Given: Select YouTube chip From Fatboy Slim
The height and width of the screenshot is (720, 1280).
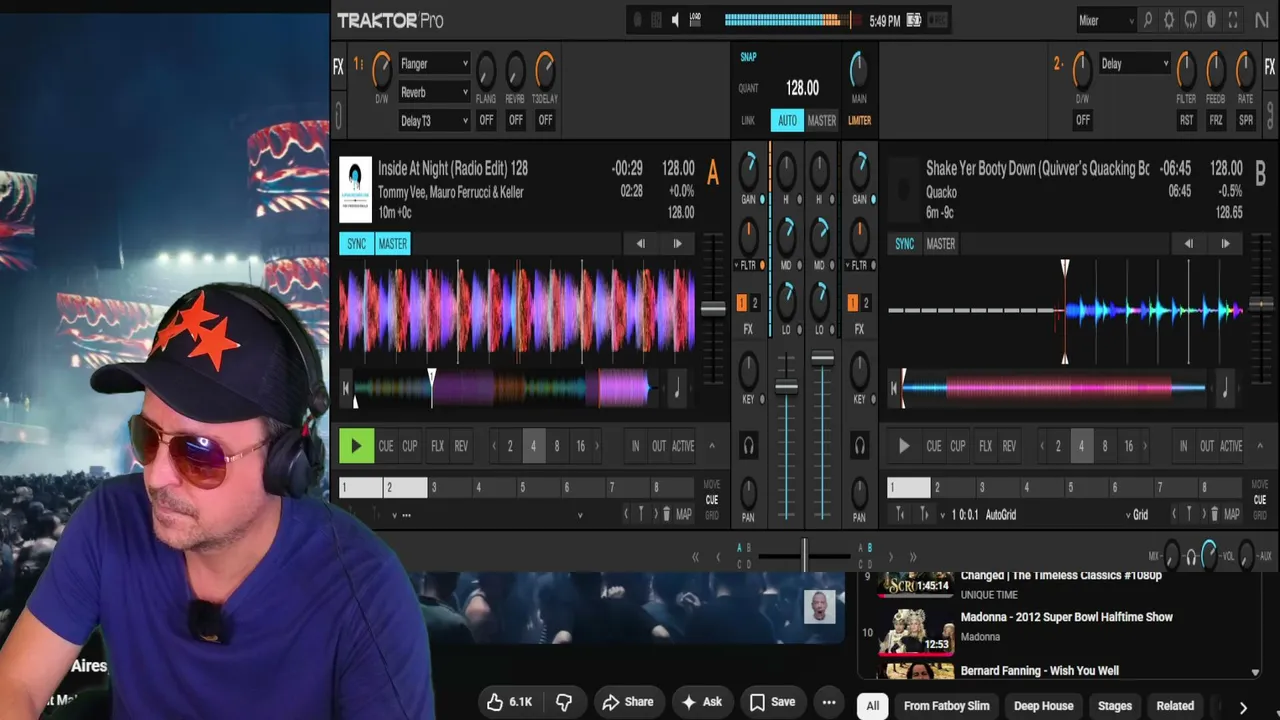Looking at the screenshot, I should point(947,706).
